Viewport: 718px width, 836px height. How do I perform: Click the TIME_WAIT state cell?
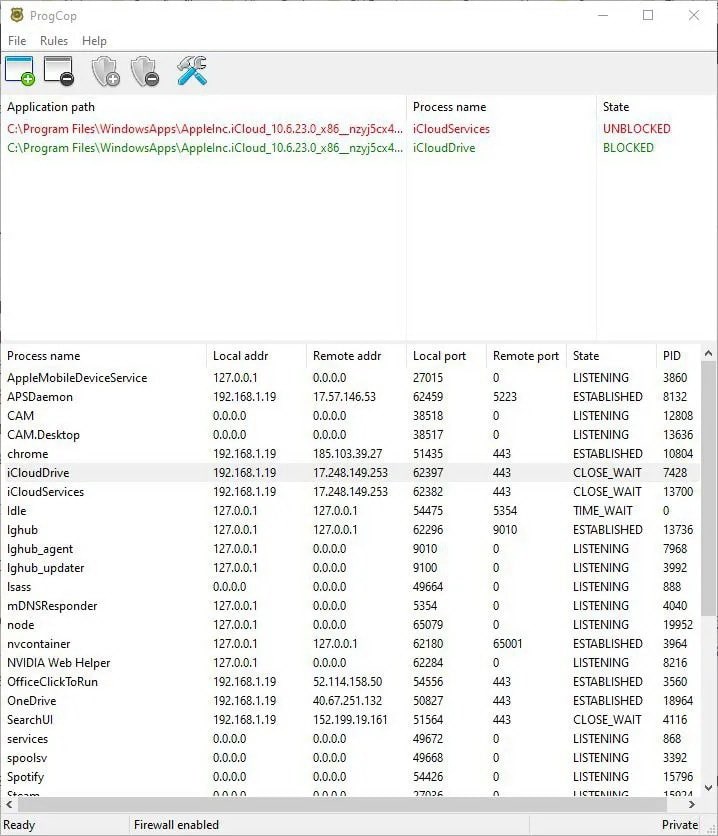tap(603, 511)
